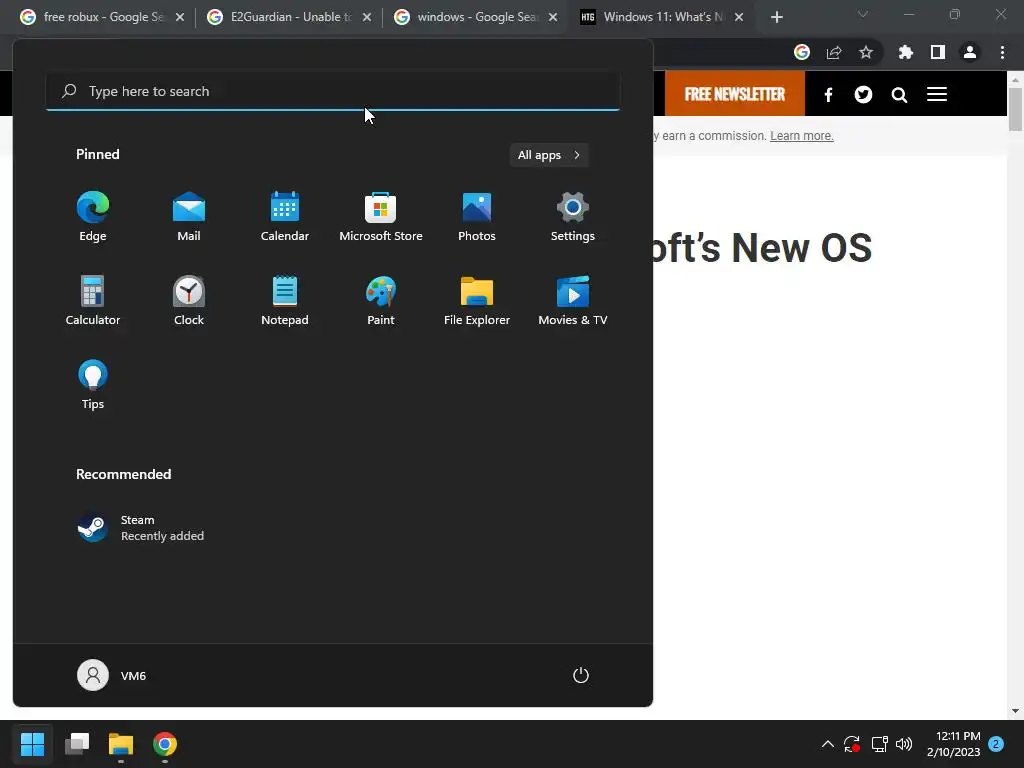This screenshot has height=768, width=1024.
Task: Click the page vertical scrollbar thumb
Action: [x=1015, y=108]
